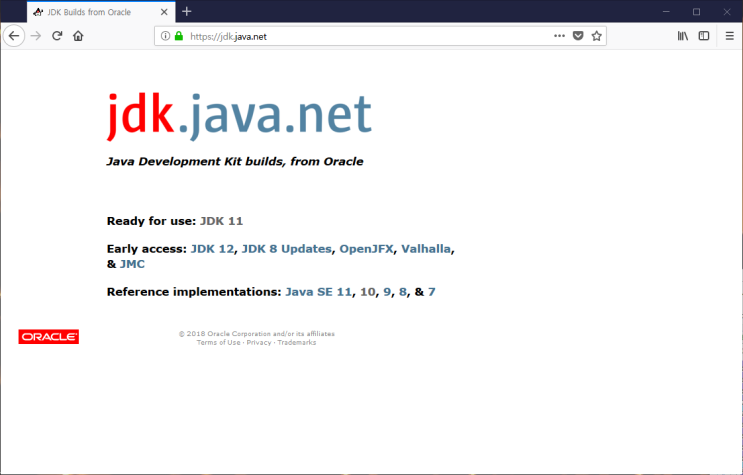Toggle the sidebar view icon

[x=704, y=35]
